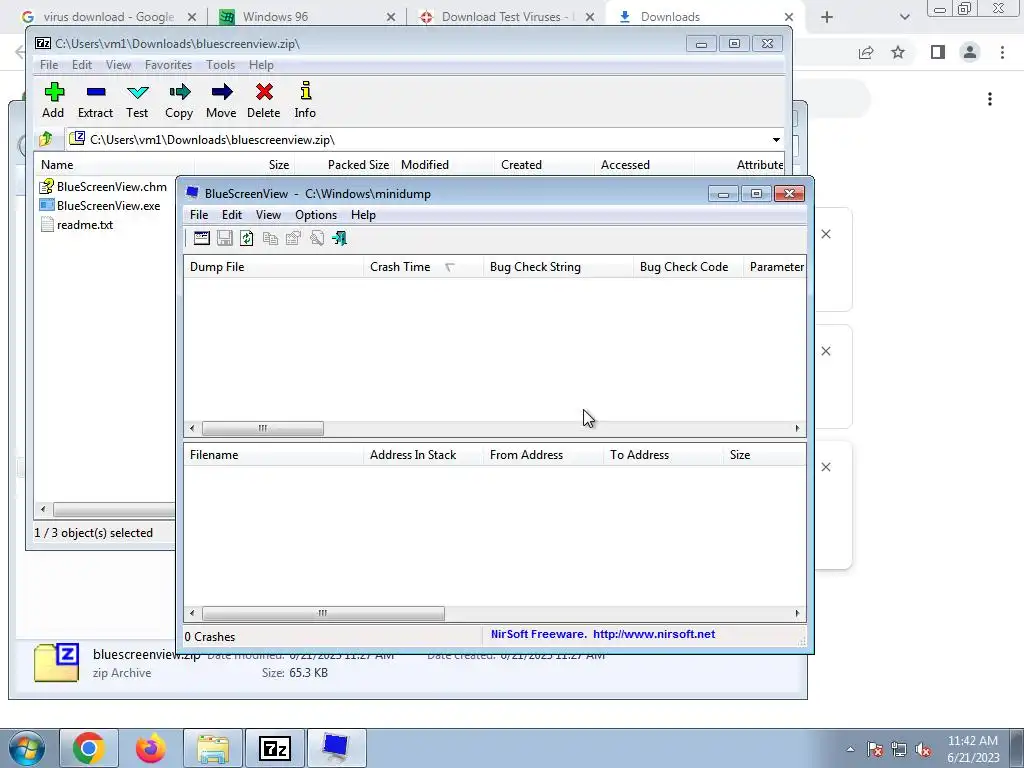Select BlueScreenView.exe in 7-Zip file list
The image size is (1024, 768).
100,206
